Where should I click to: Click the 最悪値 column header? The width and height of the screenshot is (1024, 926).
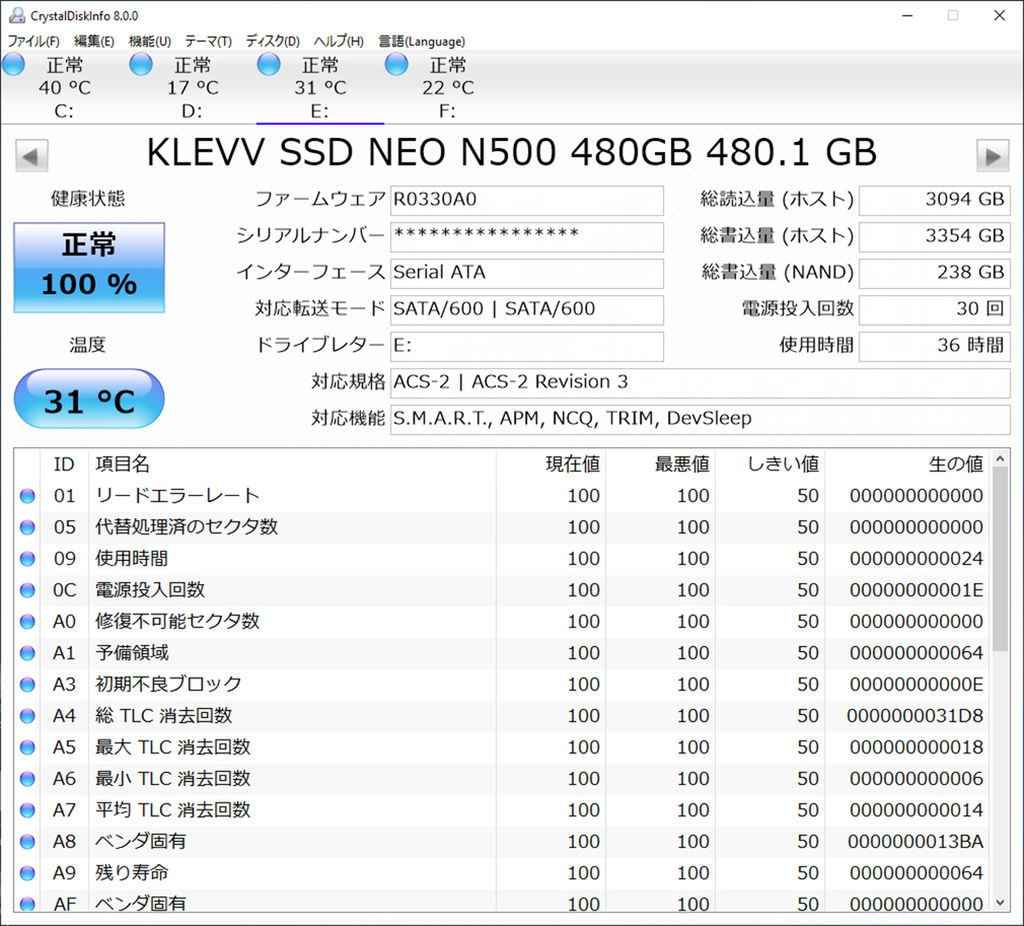pos(661,464)
